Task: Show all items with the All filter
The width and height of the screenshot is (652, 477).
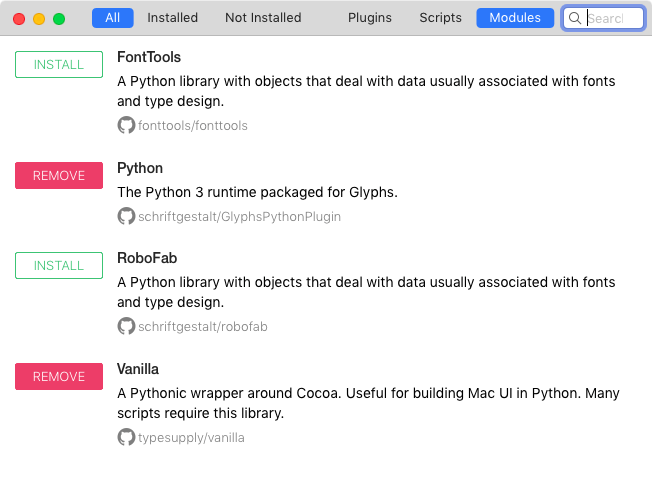Action: (112, 18)
